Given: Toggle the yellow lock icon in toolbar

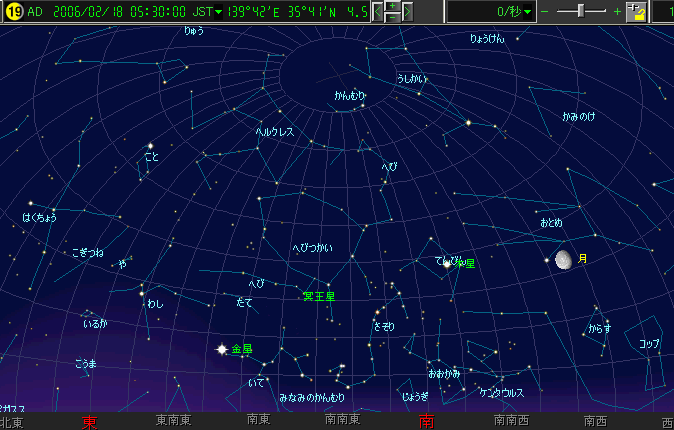Looking at the screenshot, I should (x=637, y=12).
